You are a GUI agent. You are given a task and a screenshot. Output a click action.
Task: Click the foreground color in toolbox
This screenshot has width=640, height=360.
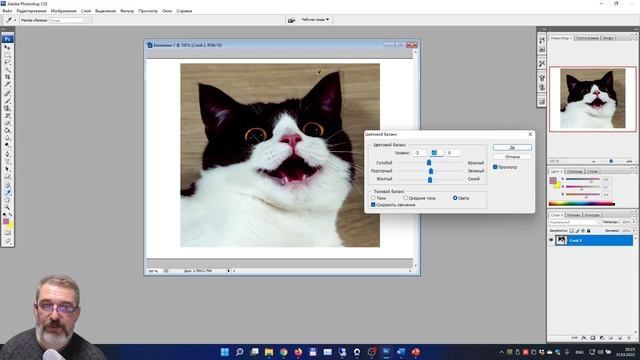coord(6,221)
